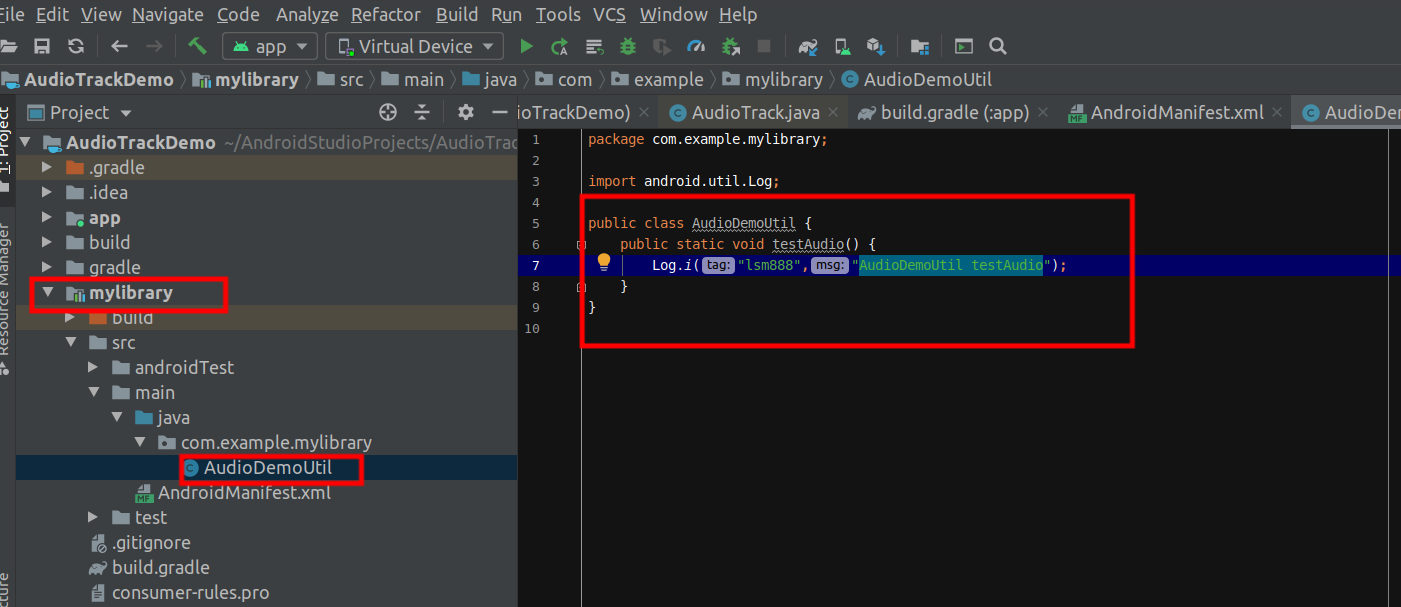Click the "lsm888" string in code
The width and height of the screenshot is (1401, 607).
point(771,265)
